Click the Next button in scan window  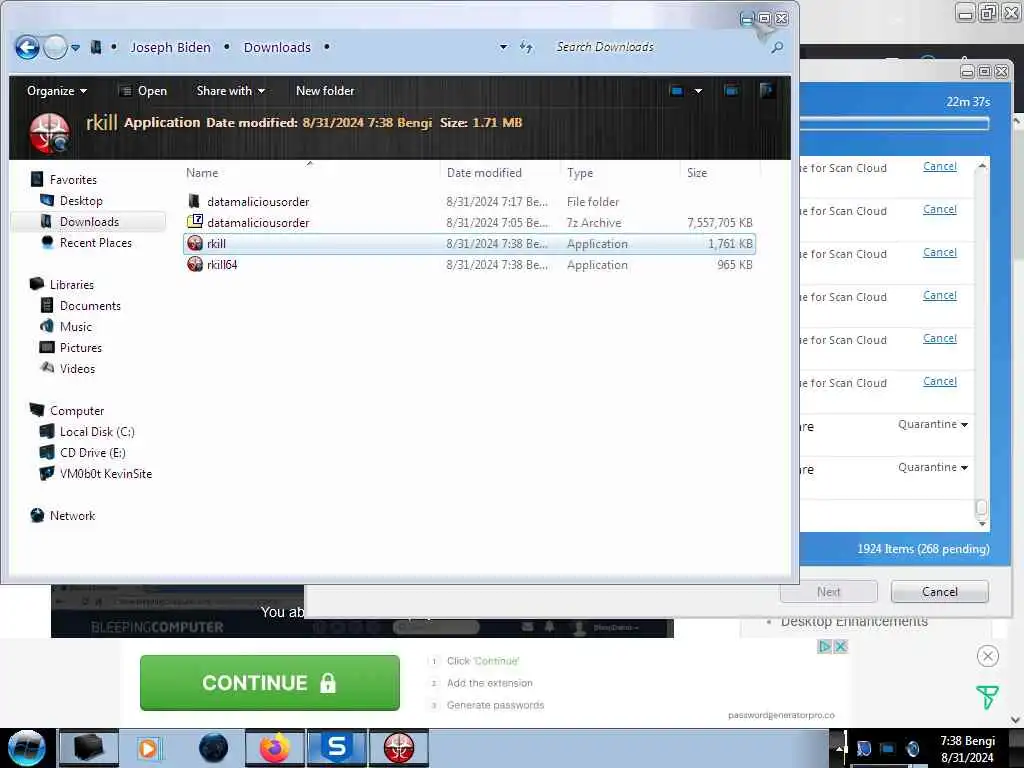(829, 592)
